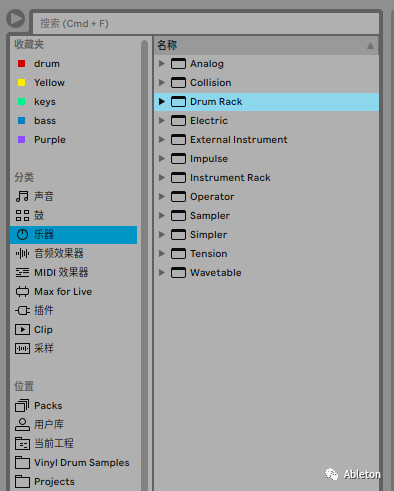Viewport: 394px width, 491px height.
Task: Select the red drum collection swatch
Action: coord(21,64)
